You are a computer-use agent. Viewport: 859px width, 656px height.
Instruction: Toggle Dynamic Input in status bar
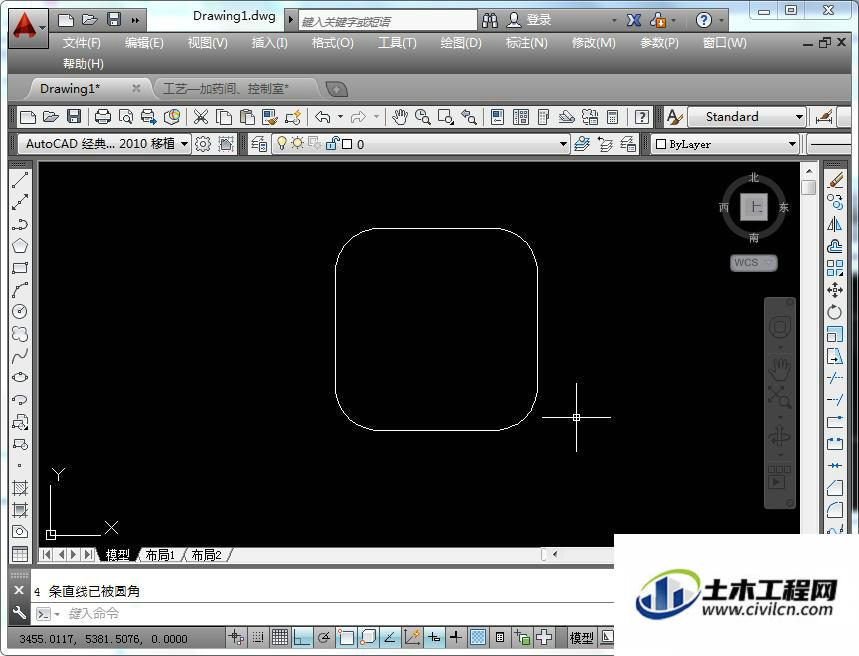tap(434, 637)
